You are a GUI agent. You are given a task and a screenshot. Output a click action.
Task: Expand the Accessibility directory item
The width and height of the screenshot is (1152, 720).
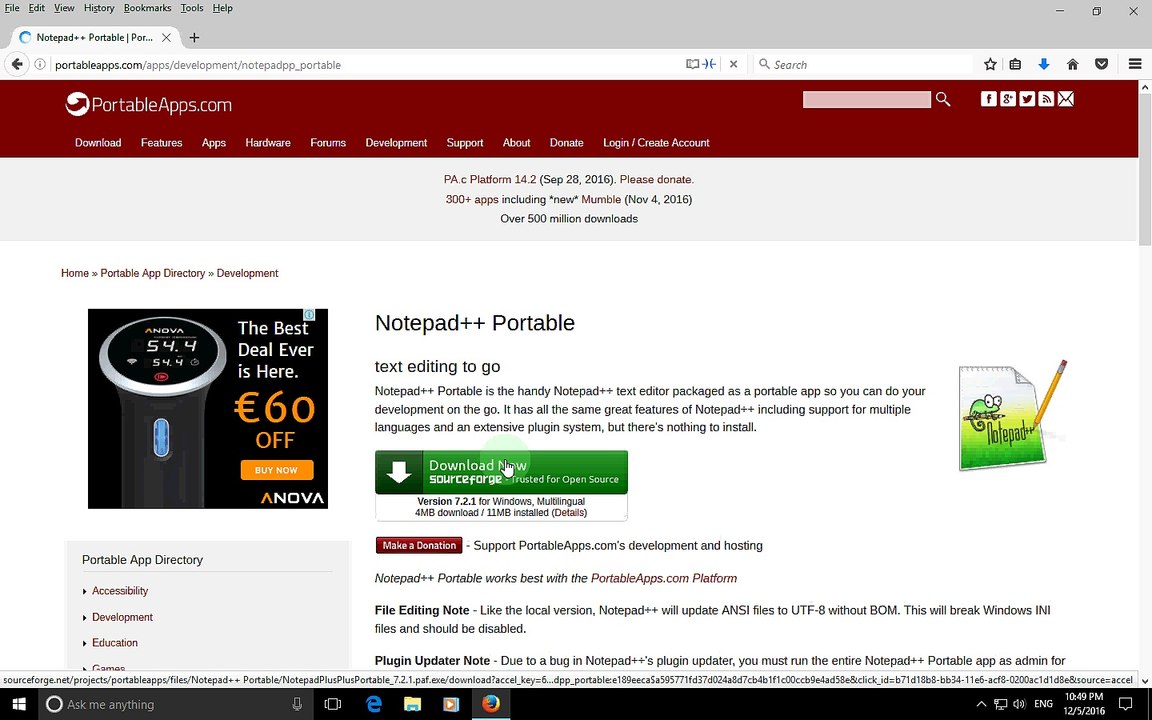(x=120, y=591)
